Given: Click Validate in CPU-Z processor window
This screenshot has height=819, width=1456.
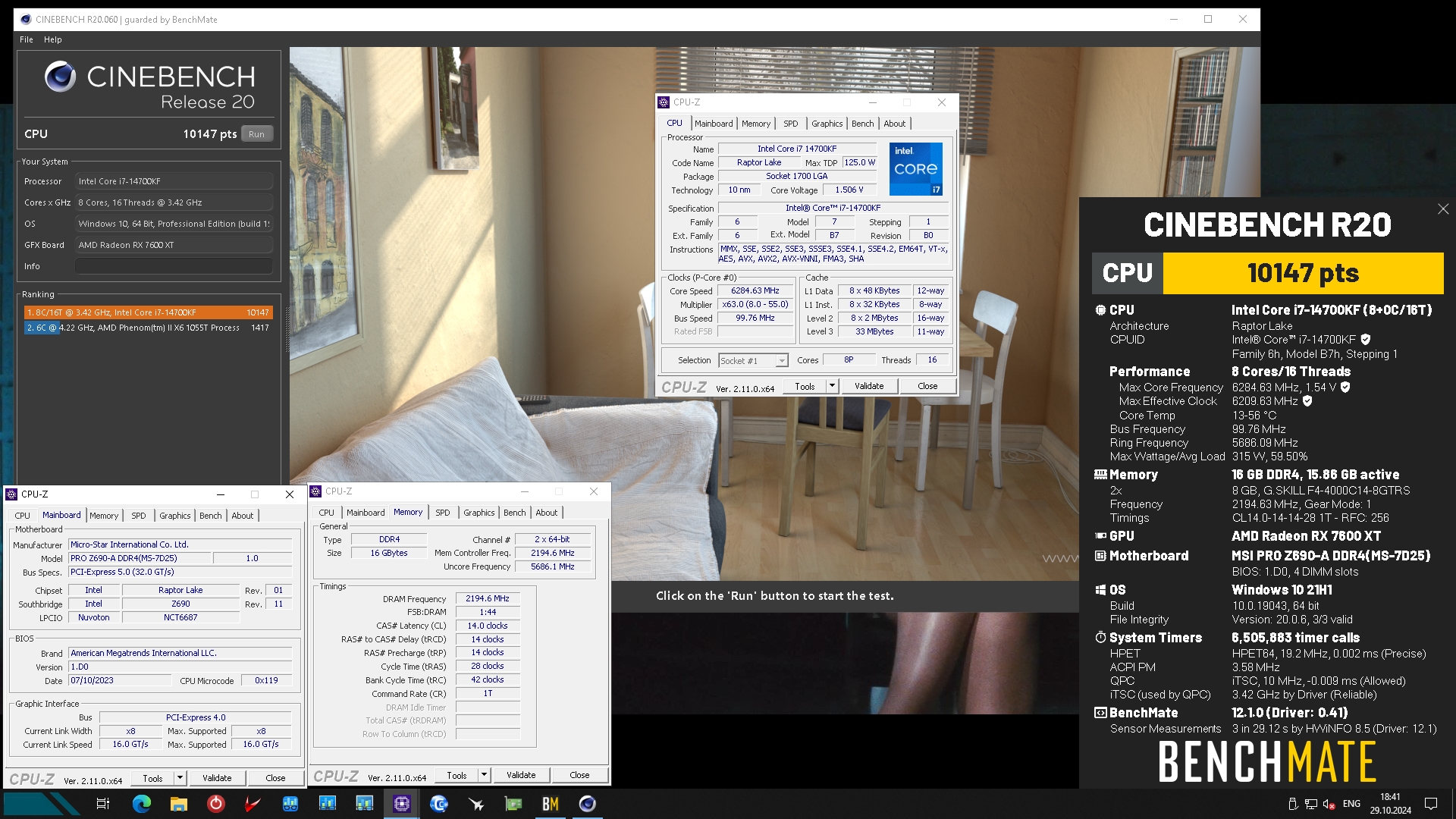Looking at the screenshot, I should [x=869, y=386].
